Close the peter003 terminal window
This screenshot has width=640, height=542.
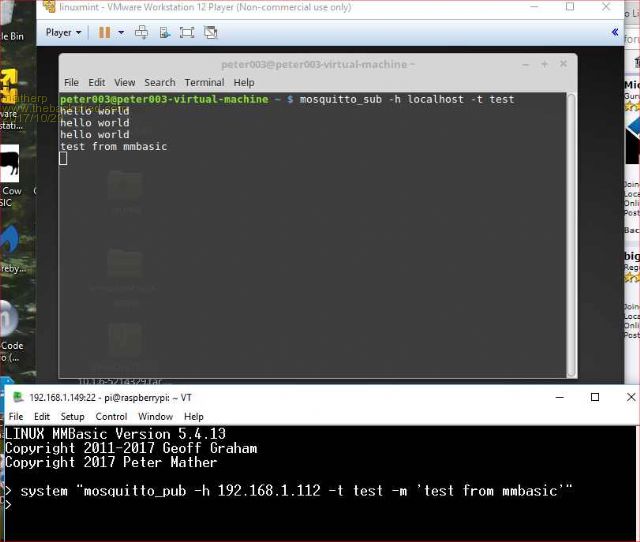561,64
